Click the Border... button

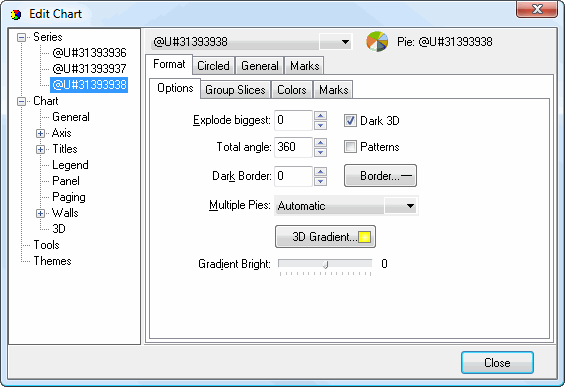click(381, 175)
